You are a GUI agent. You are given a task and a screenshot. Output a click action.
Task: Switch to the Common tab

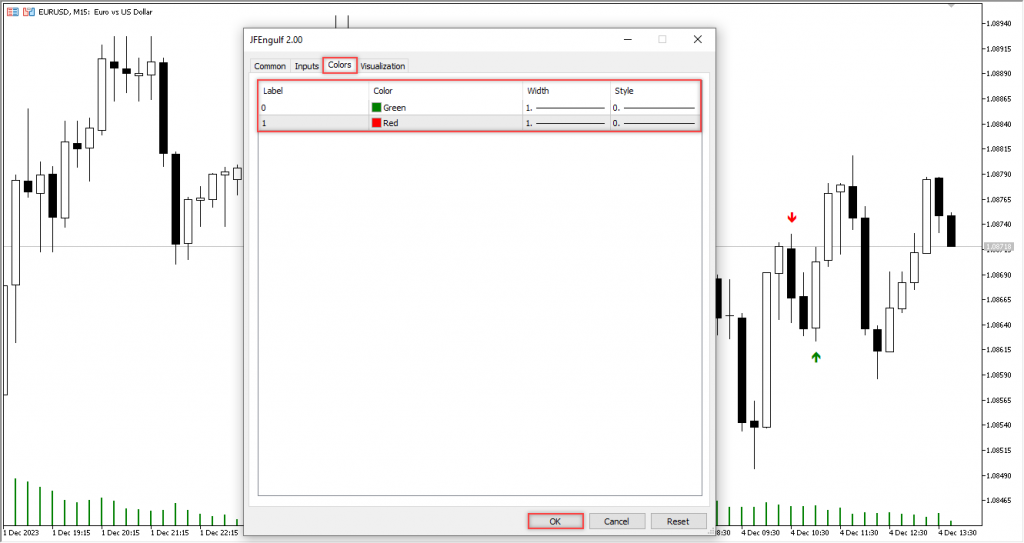270,66
